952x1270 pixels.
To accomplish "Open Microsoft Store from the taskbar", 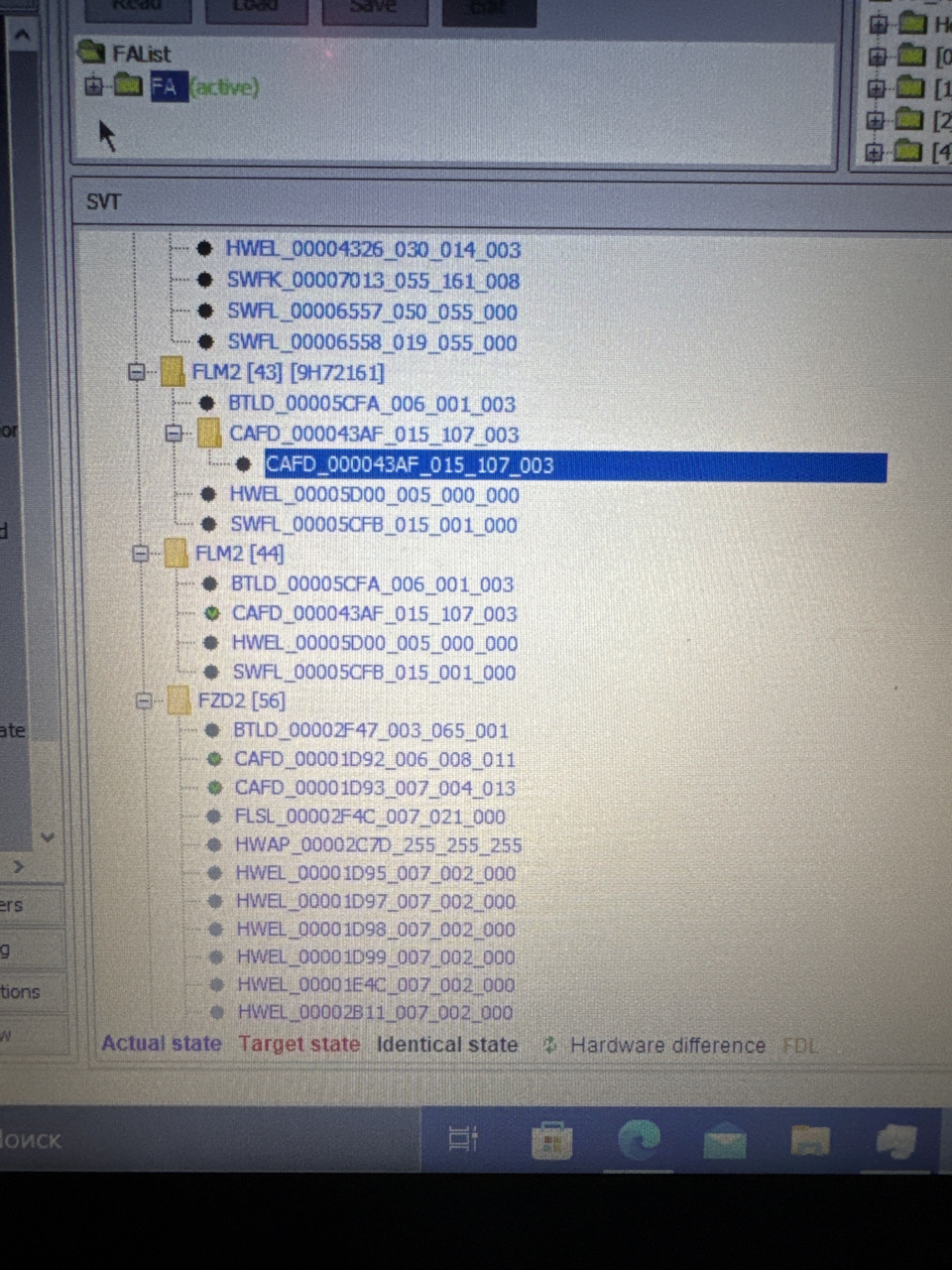I will point(551,1140).
